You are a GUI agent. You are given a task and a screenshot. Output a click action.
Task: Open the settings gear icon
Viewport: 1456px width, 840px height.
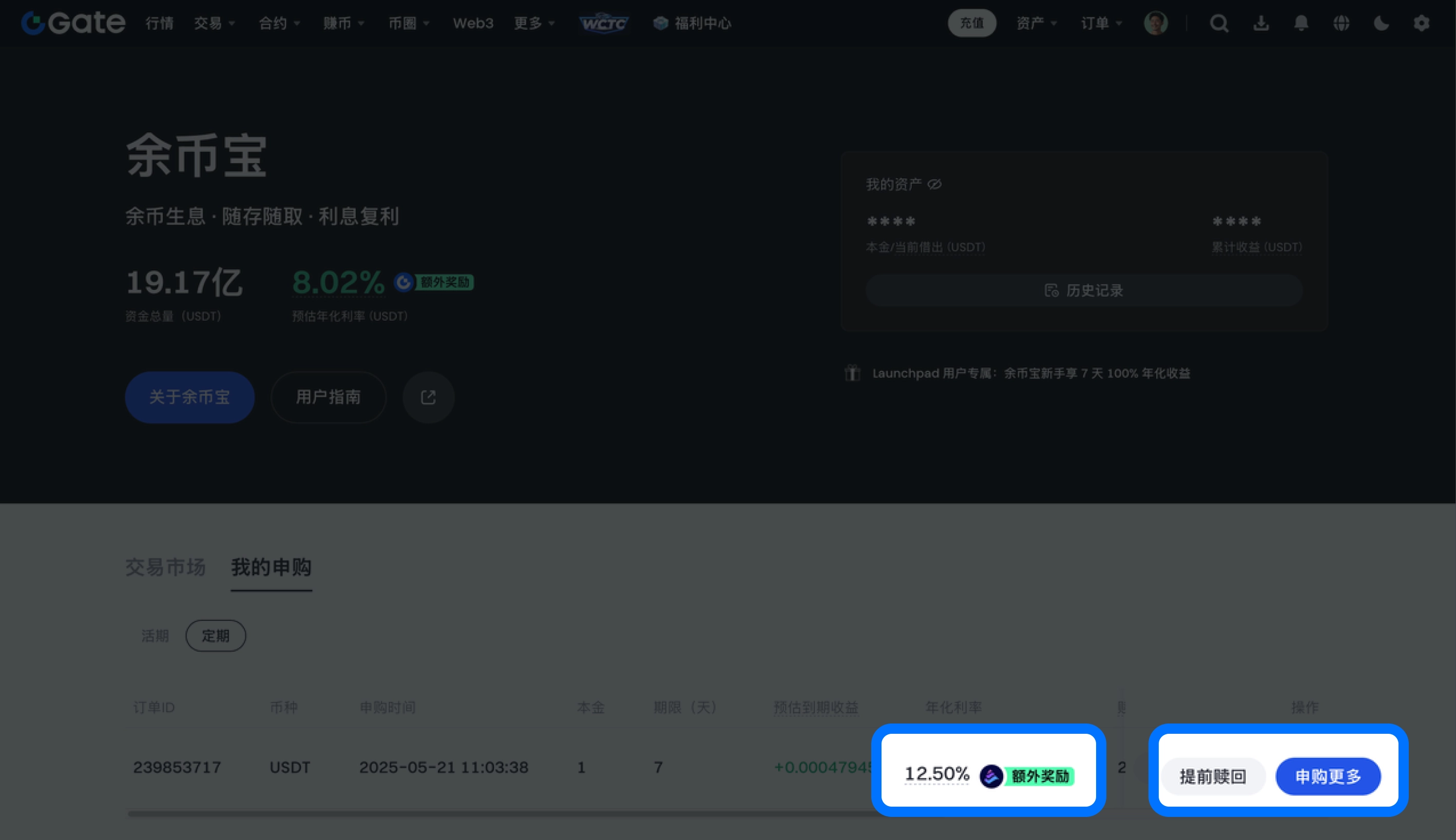click(1422, 24)
